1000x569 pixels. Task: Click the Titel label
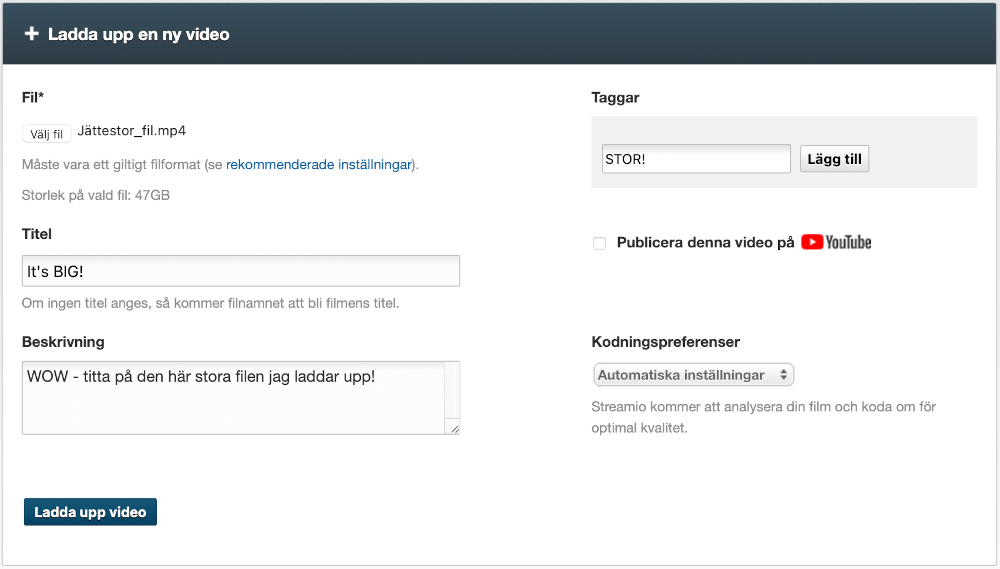coord(36,234)
